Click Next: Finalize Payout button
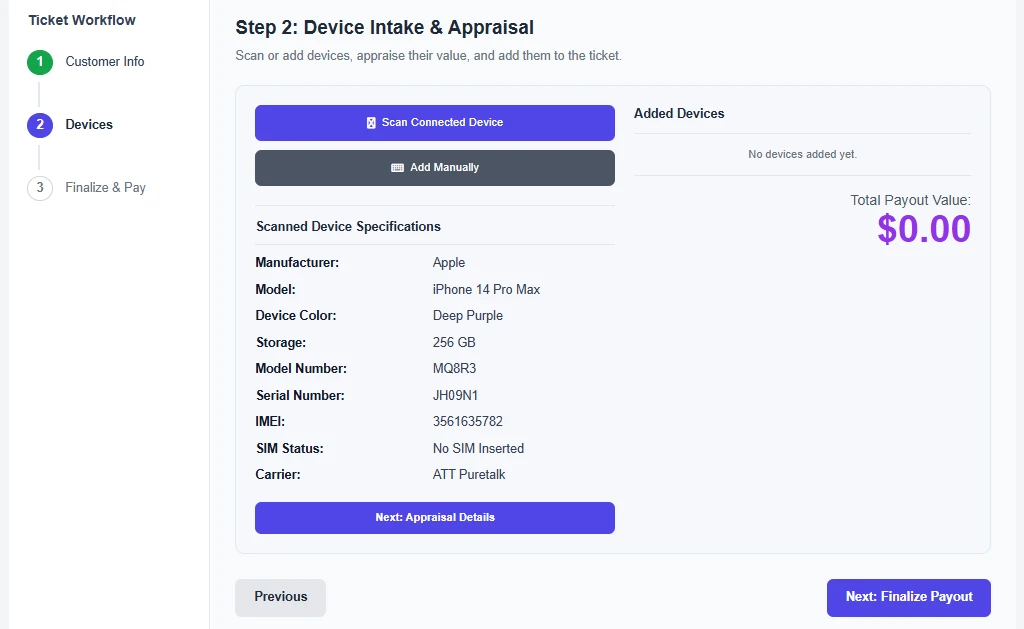 [908, 598]
